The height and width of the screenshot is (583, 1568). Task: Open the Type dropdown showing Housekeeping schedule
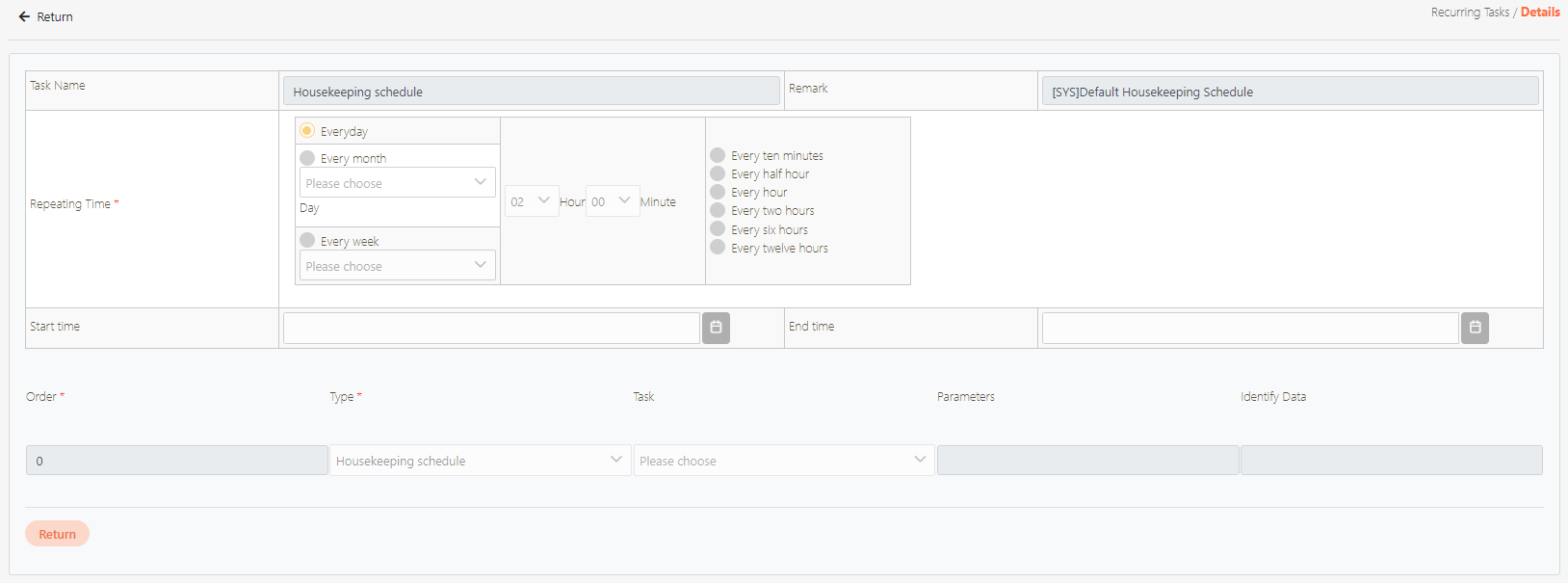pyautogui.click(x=480, y=461)
